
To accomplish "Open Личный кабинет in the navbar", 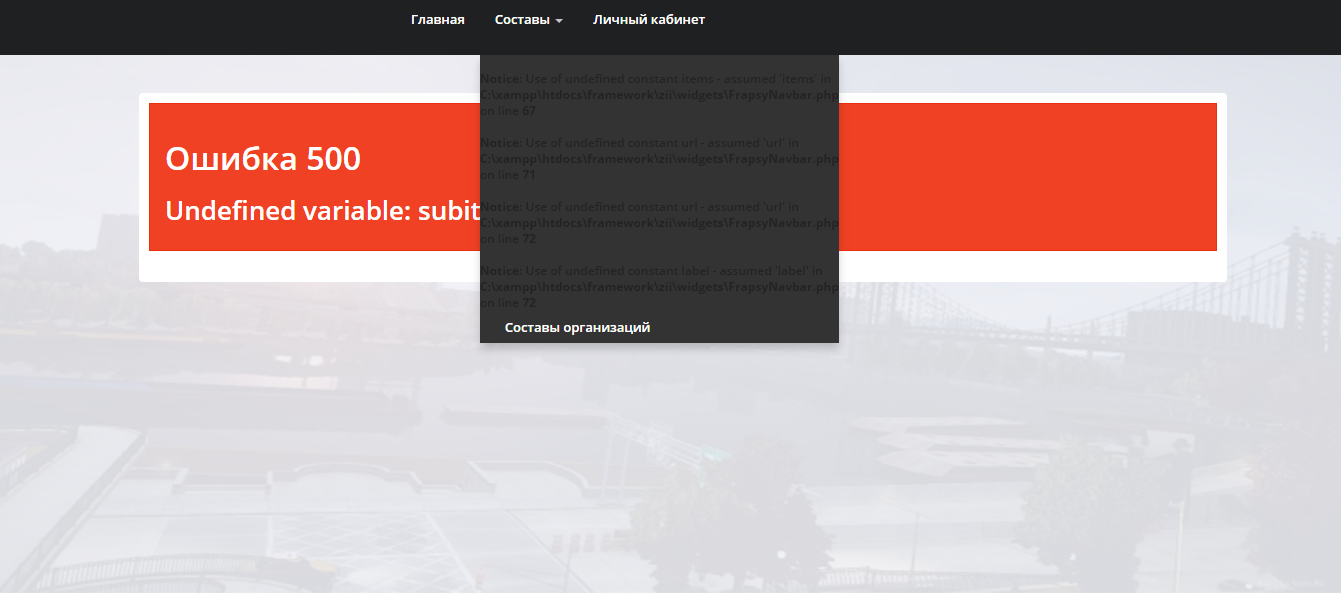I will pos(649,20).
